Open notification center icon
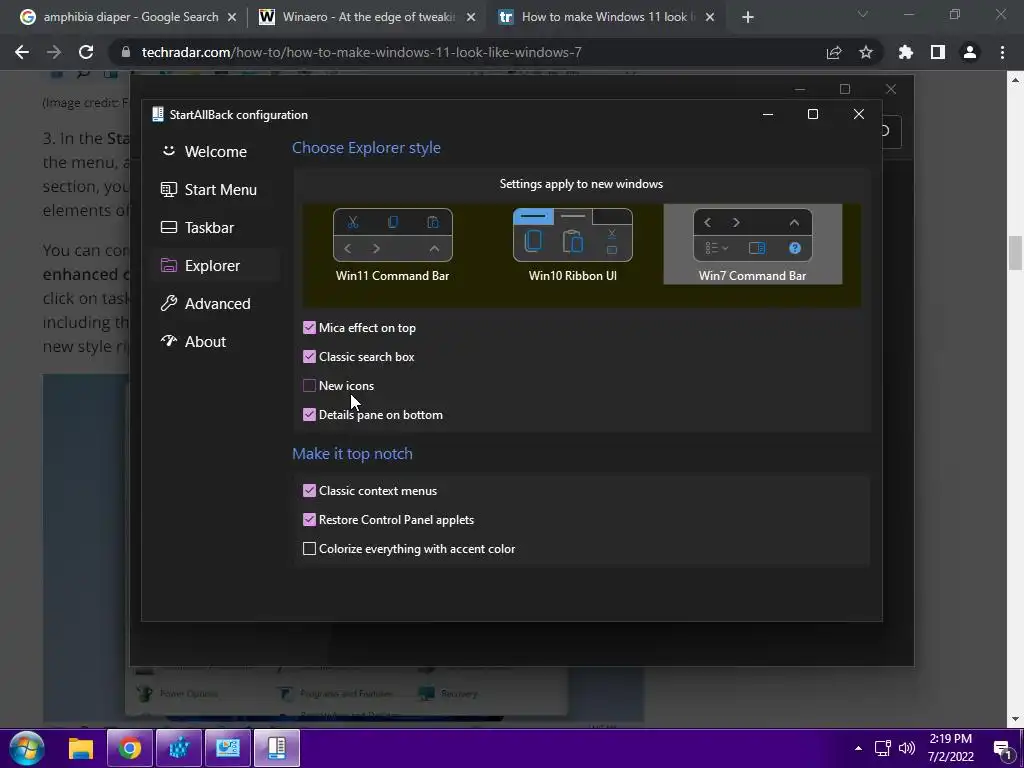 pos(1003,749)
